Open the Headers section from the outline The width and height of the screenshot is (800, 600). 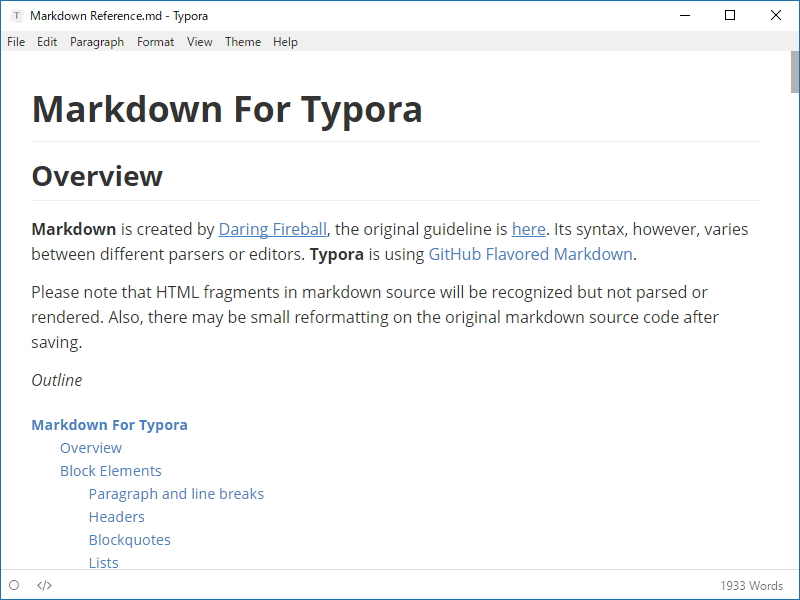click(x=117, y=516)
